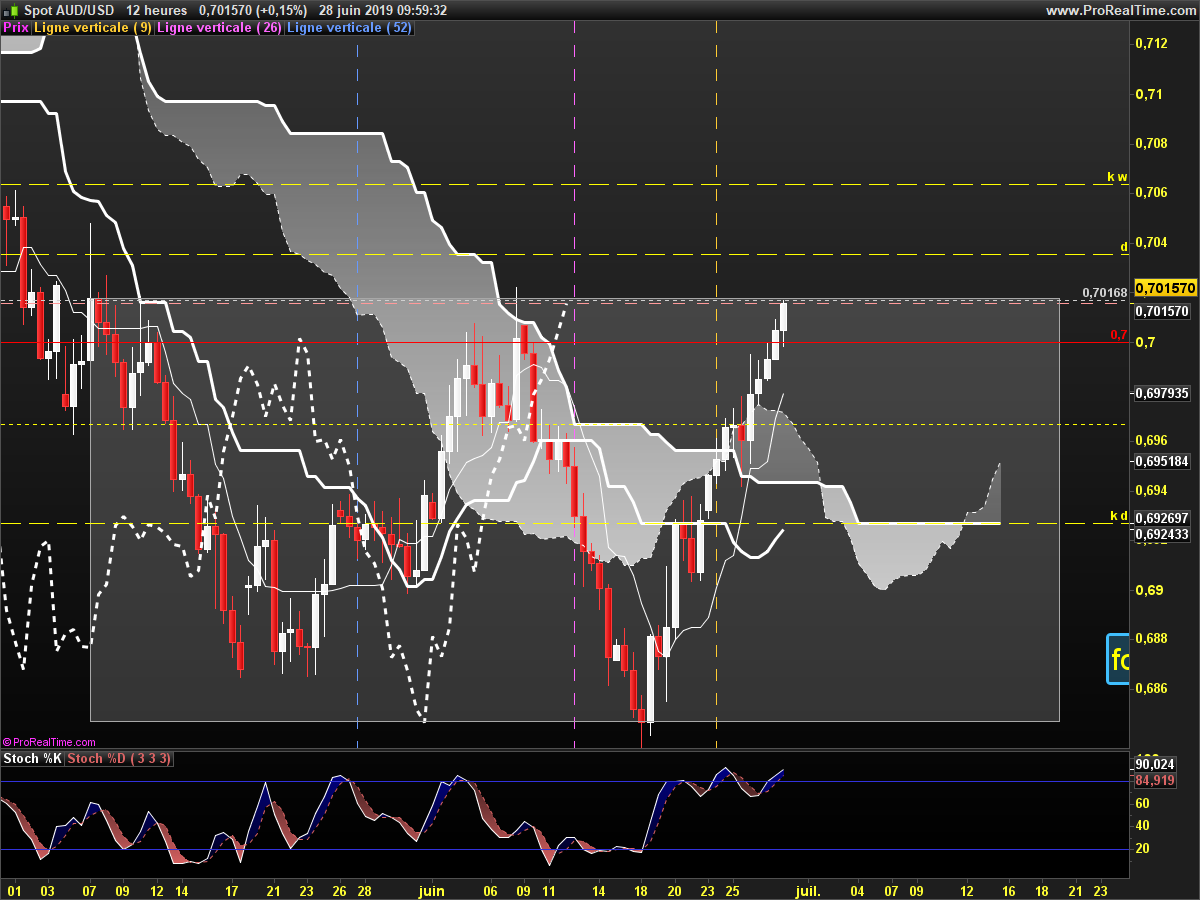Click the 16 date label on time axis
Viewport: 1200px width, 900px height.
click(1010, 889)
